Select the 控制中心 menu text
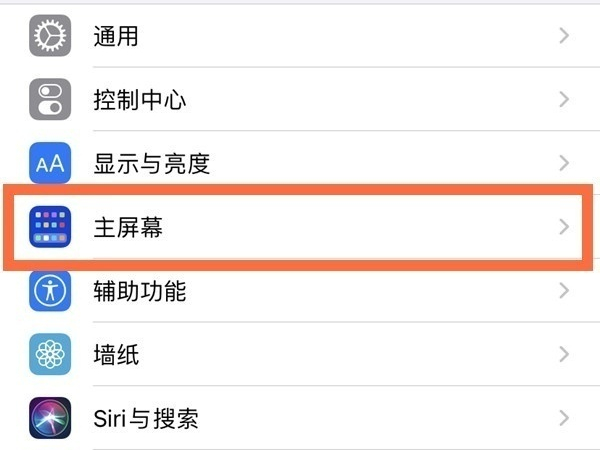 click(139, 100)
